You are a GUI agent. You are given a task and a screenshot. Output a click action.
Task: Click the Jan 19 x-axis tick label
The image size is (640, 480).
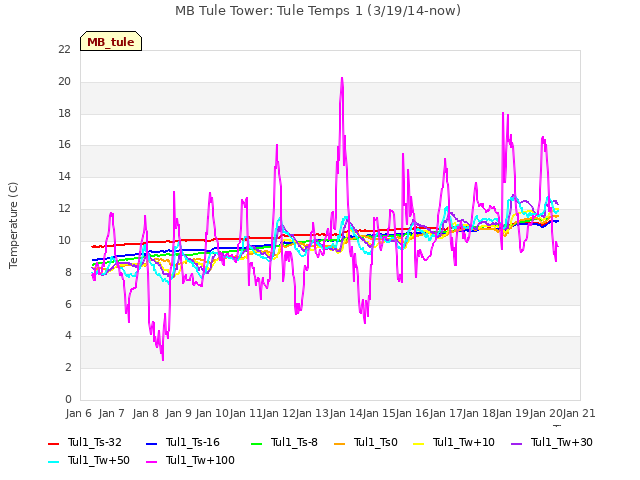pos(512,413)
